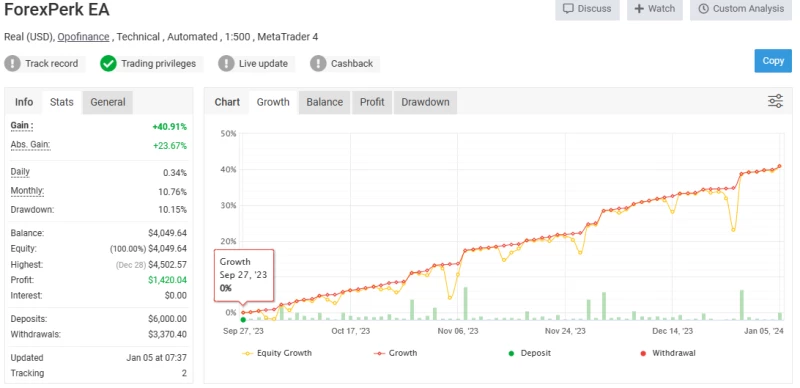
Task: Open Custom Analysis
Action: pyautogui.click(x=741, y=9)
